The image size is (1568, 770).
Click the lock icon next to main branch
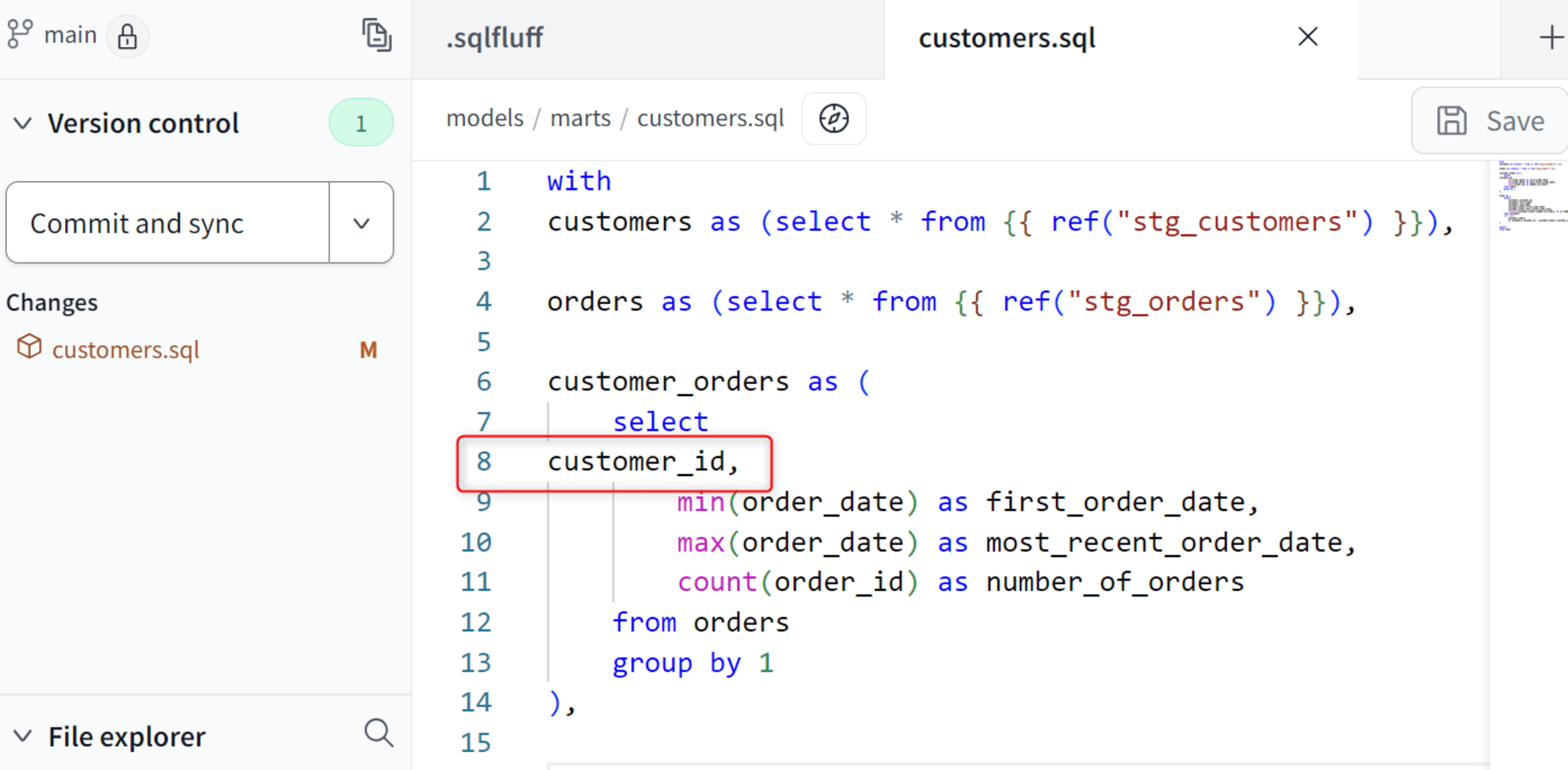coord(127,36)
